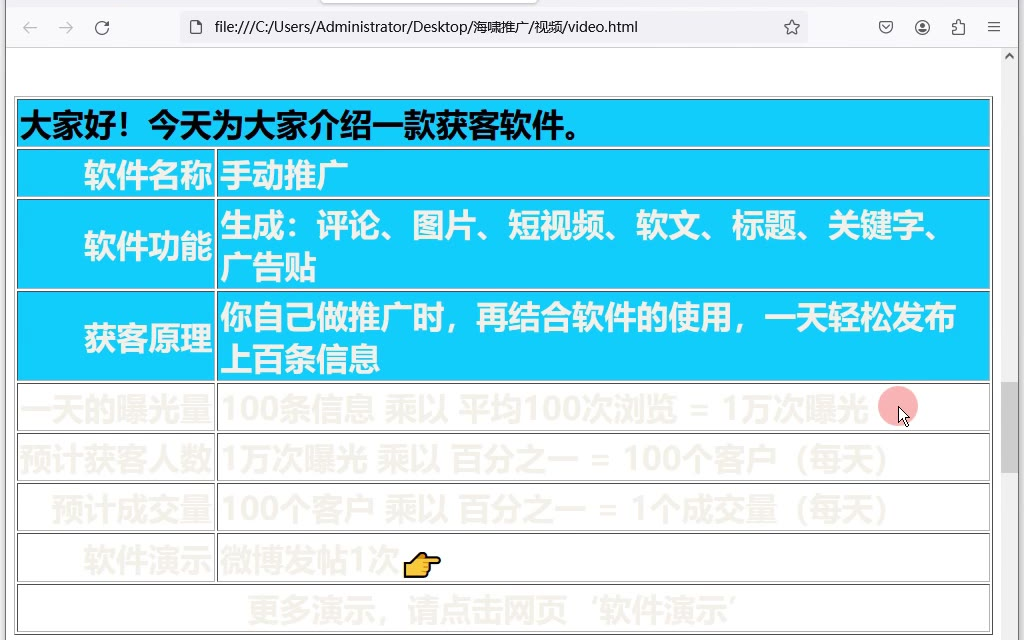Click the label 软件名称

coord(148,174)
